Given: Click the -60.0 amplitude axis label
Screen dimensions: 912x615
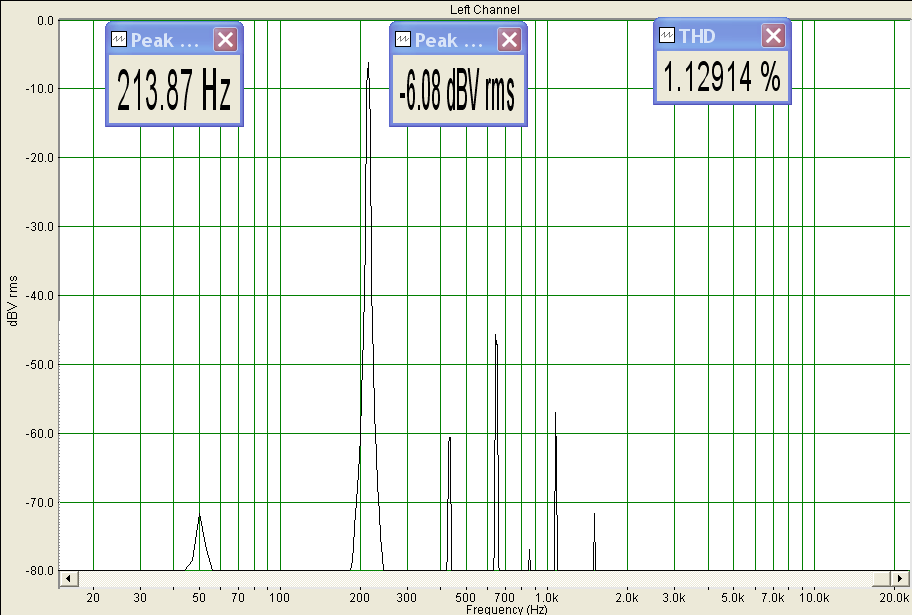Looking at the screenshot, I should pyautogui.click(x=40, y=433).
